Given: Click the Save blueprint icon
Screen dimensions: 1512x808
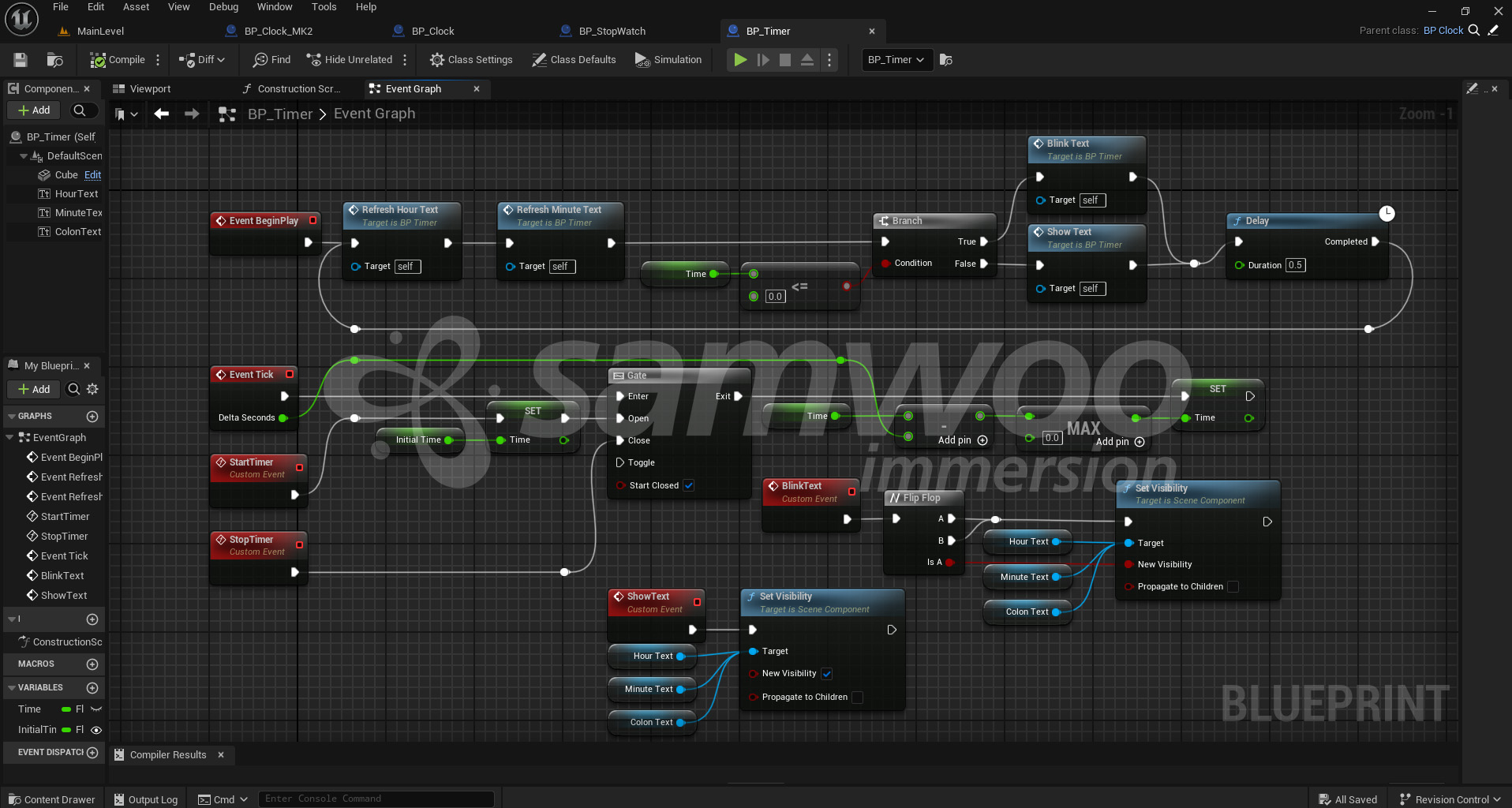Looking at the screenshot, I should [x=21, y=60].
